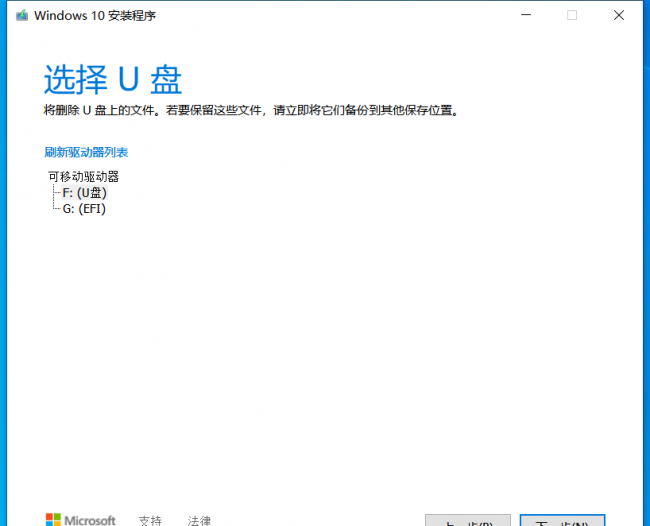Click the 上一步(B) button
The image size is (650, 526).
tap(468, 521)
